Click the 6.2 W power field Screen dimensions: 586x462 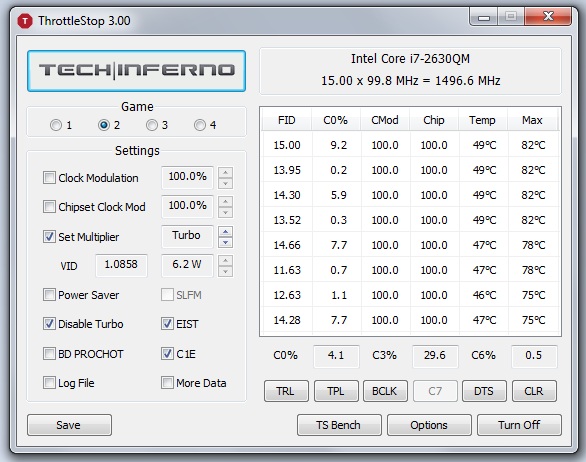pyautogui.click(x=187, y=265)
